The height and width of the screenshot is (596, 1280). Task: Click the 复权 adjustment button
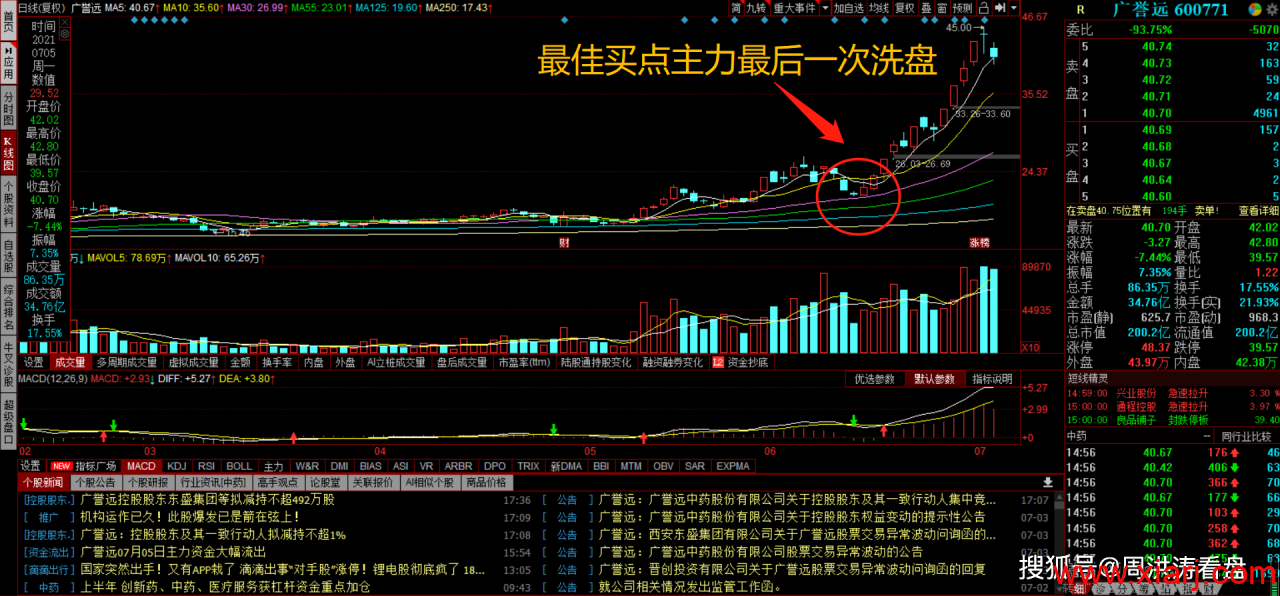point(905,7)
